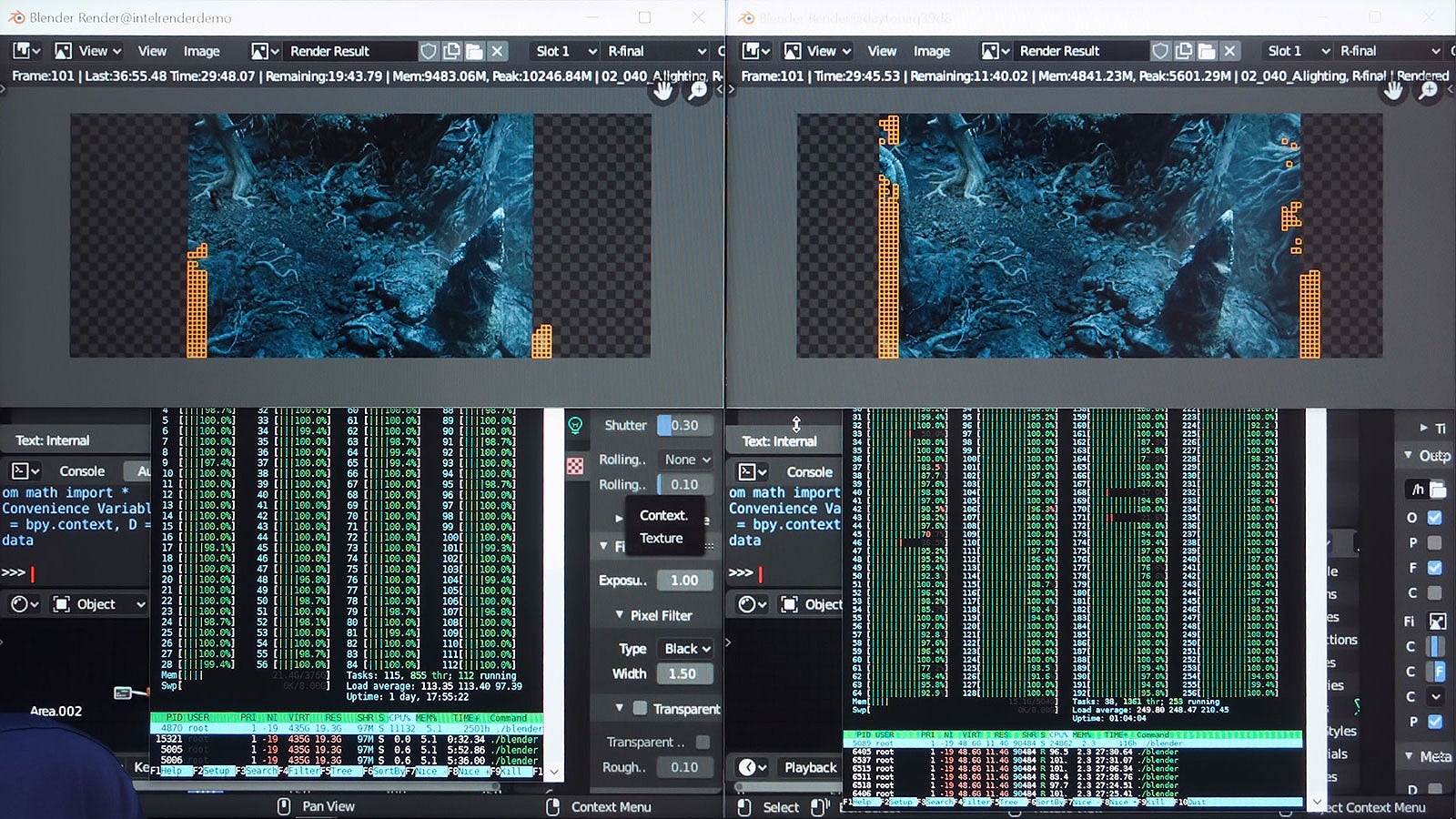The height and width of the screenshot is (819, 1456).
Task: Click new image copy icon in left window
Action: 451,51
